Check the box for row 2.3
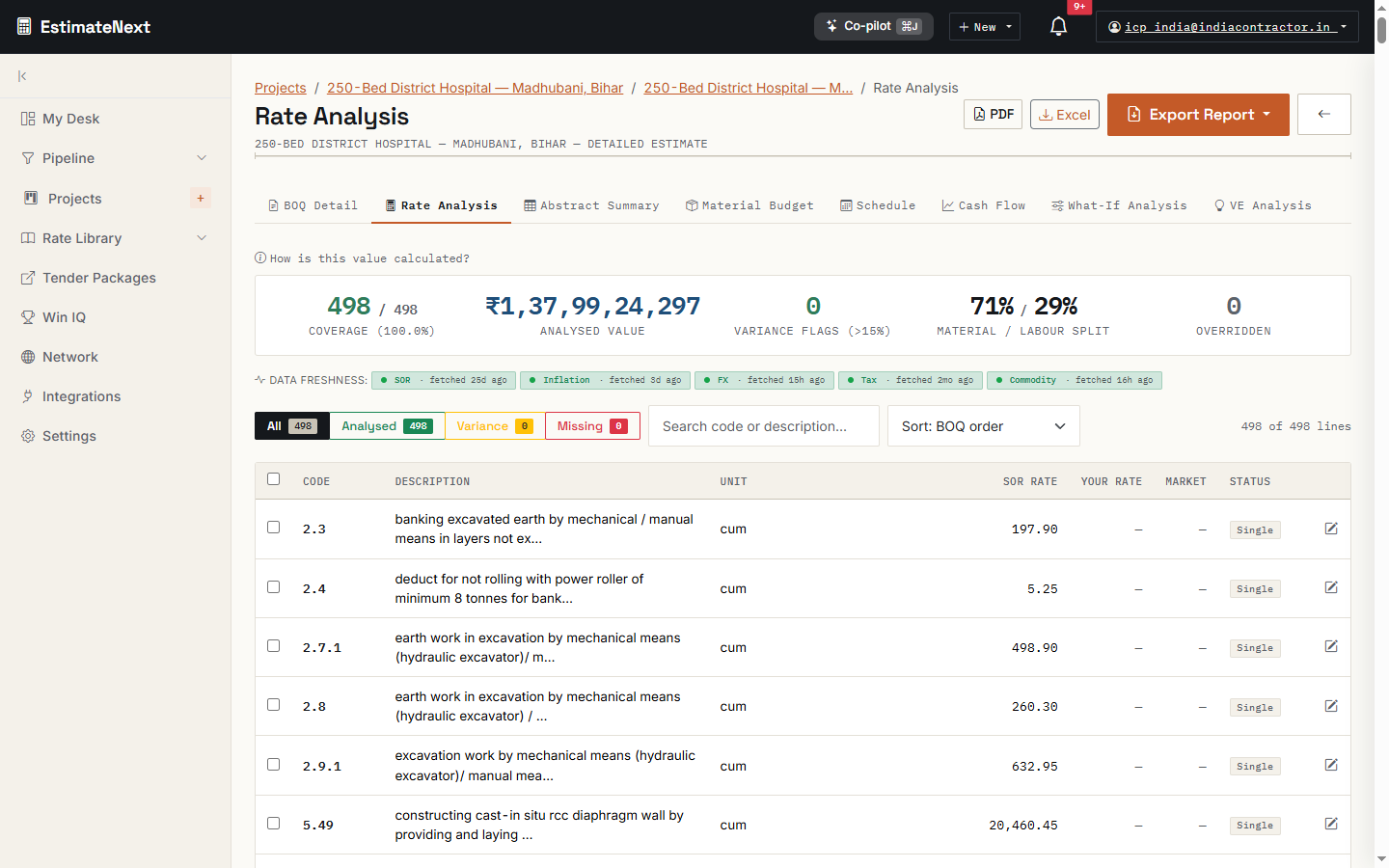The image size is (1389, 868). click(274, 528)
